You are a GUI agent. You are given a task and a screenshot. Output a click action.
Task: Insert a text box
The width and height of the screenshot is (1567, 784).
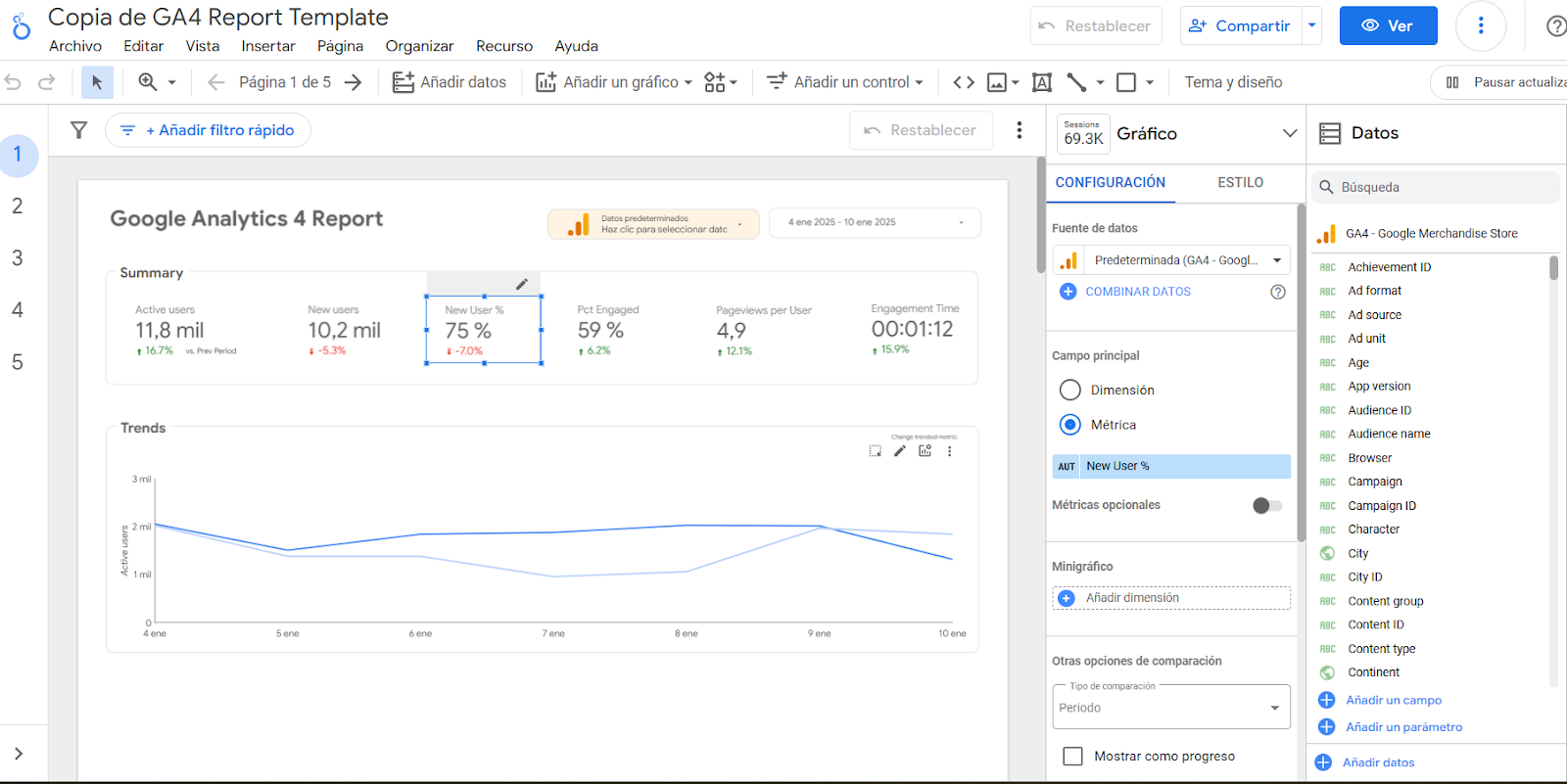[1042, 82]
